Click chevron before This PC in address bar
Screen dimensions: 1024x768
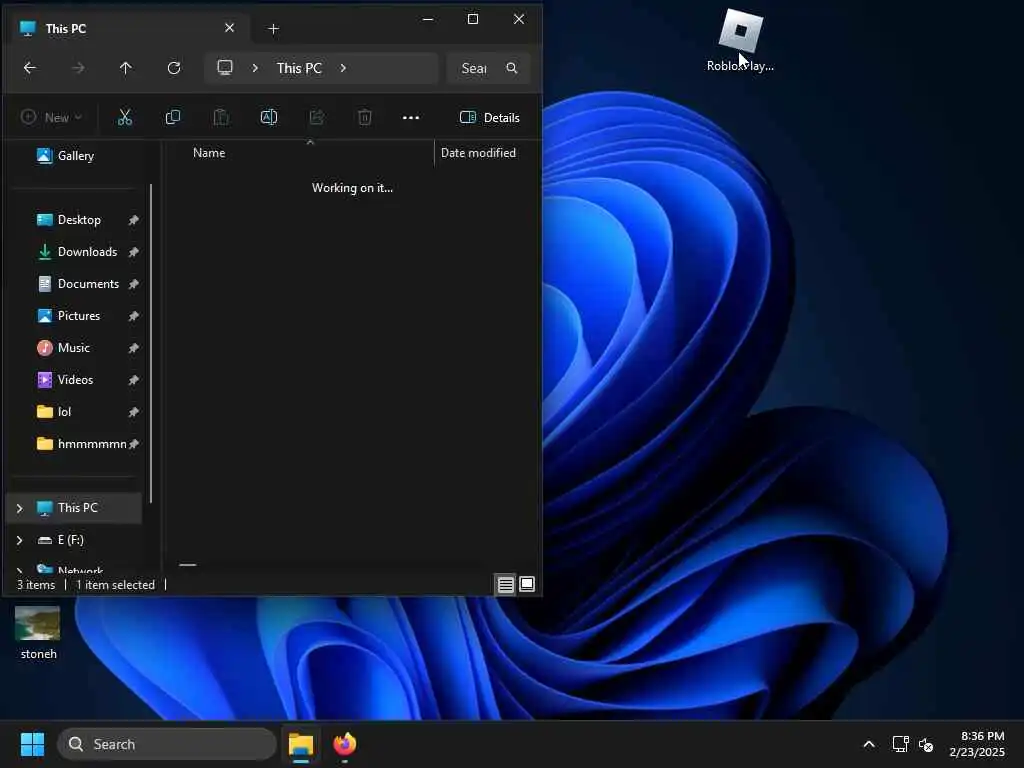tap(255, 68)
